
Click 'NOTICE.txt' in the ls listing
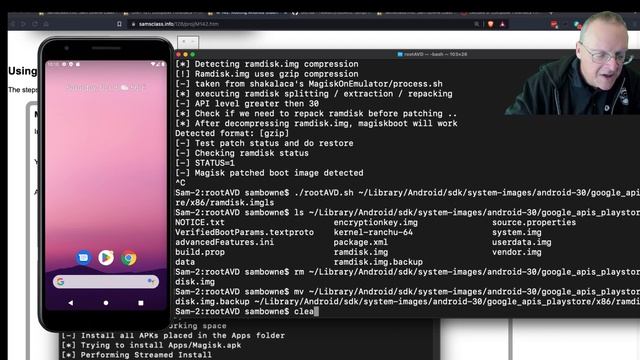coord(200,222)
